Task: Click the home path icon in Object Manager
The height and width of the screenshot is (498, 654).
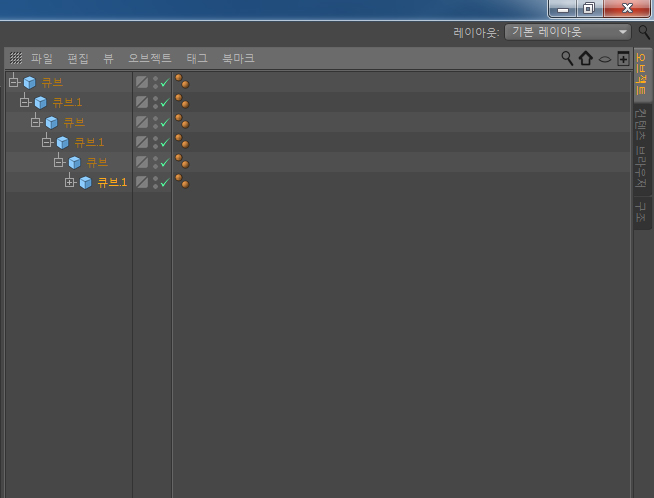Action: tap(586, 58)
